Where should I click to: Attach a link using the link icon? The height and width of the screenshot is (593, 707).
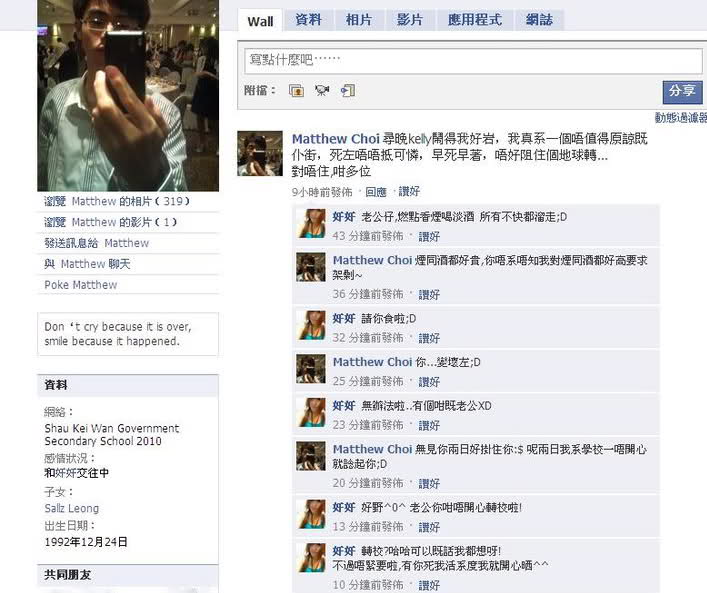(348, 91)
